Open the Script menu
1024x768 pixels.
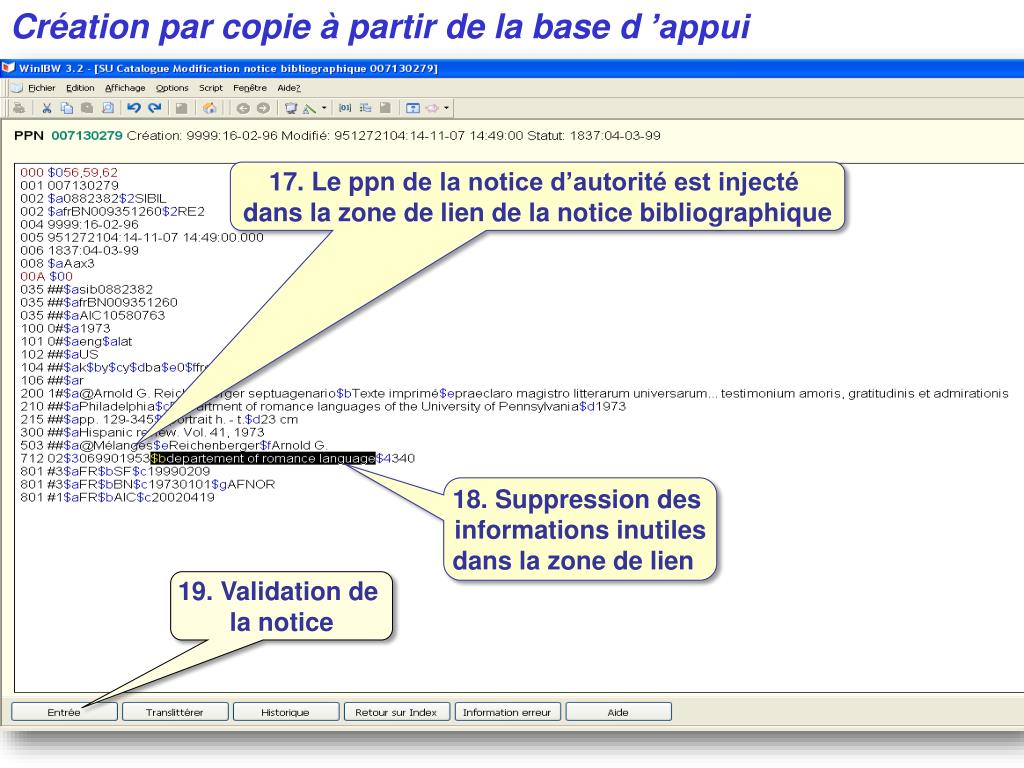[x=211, y=88]
